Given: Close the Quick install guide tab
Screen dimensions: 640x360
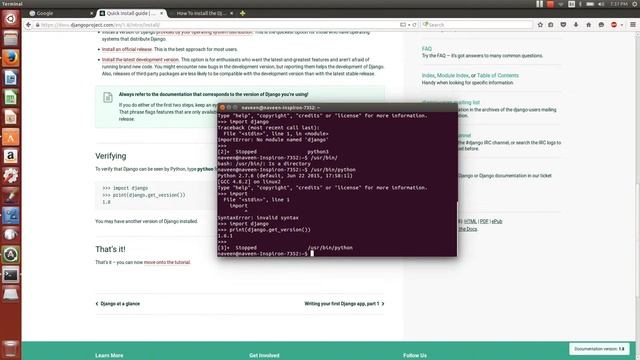Looking at the screenshot, I should click(162, 13).
